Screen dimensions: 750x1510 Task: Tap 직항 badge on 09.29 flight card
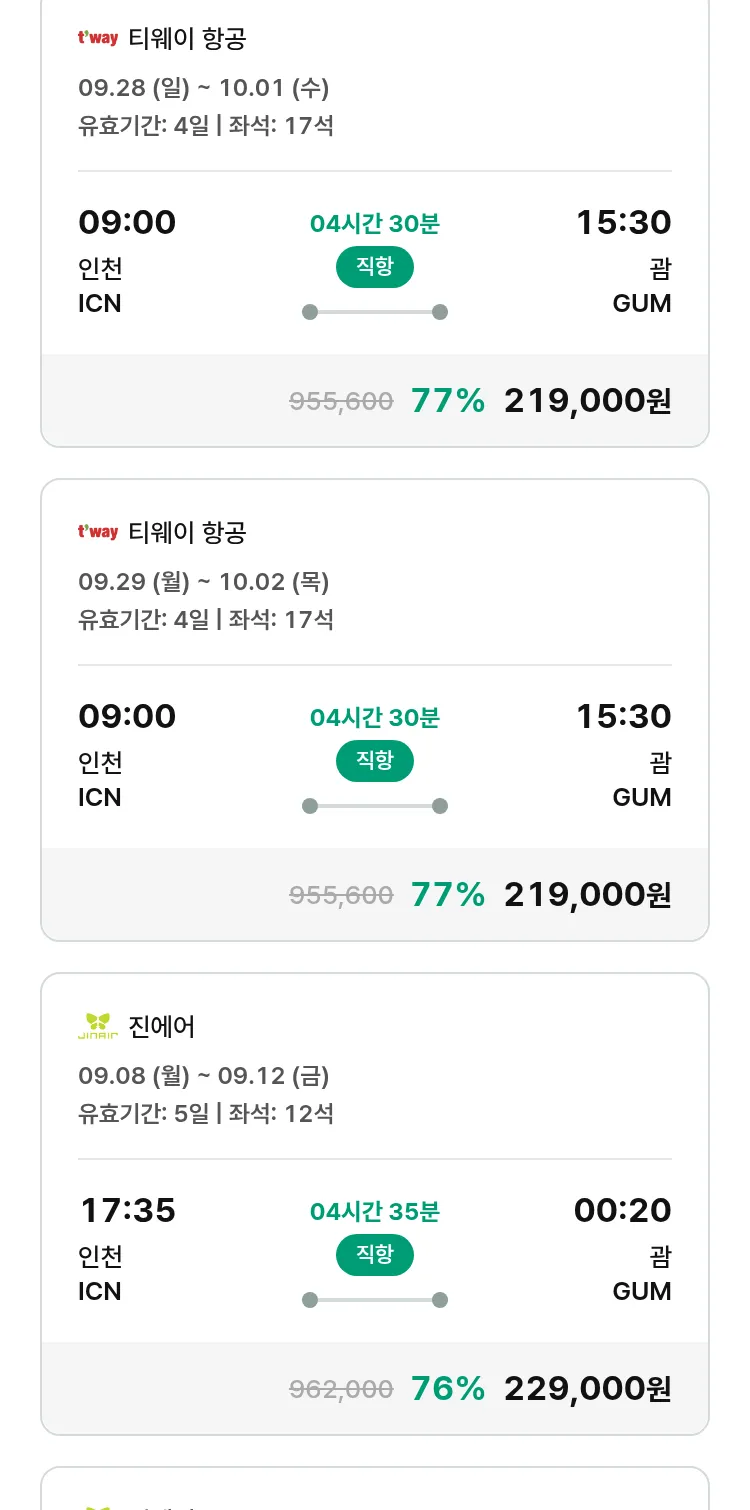coord(374,761)
